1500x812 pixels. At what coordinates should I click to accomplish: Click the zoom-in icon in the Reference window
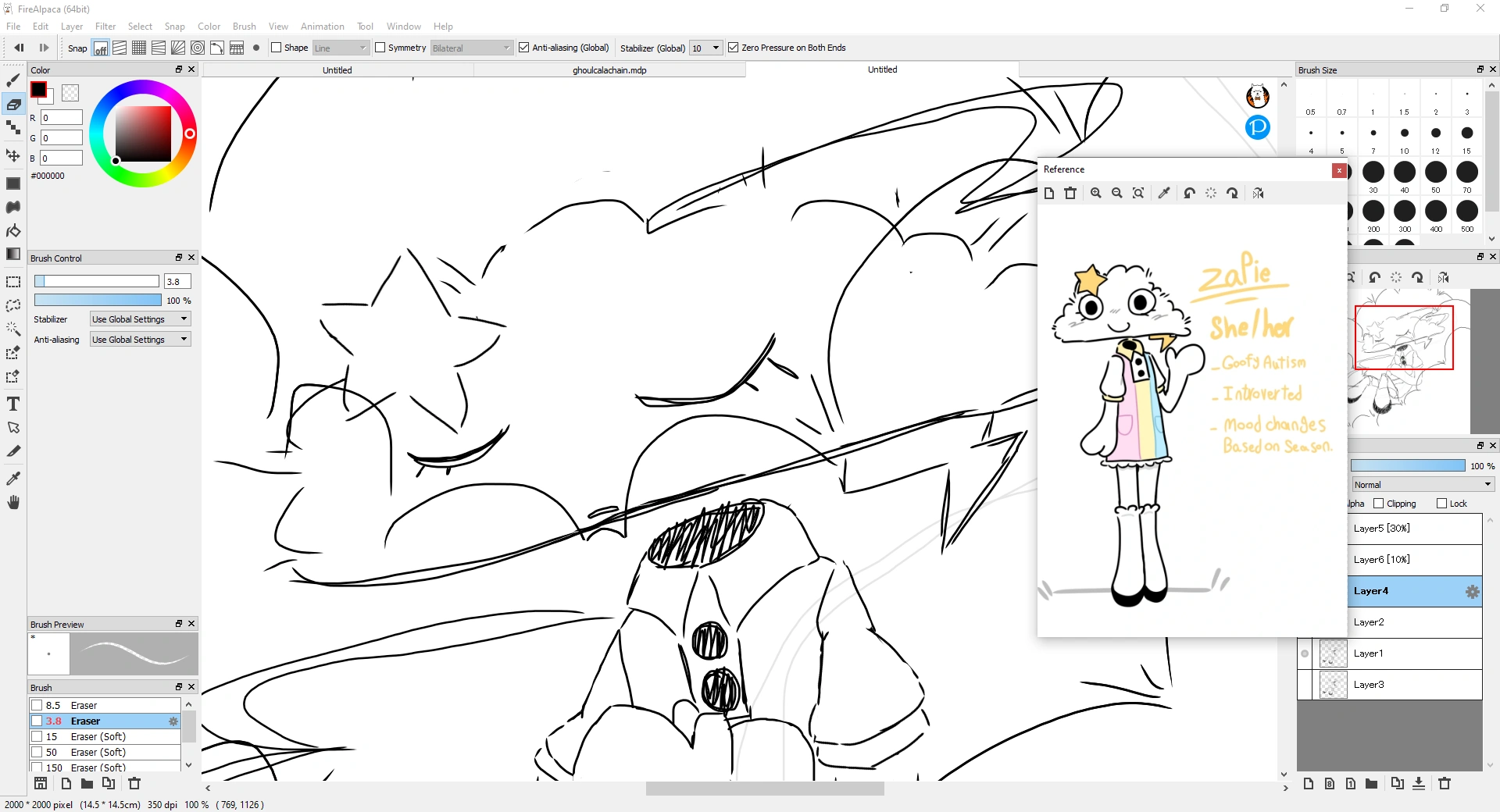coord(1096,193)
